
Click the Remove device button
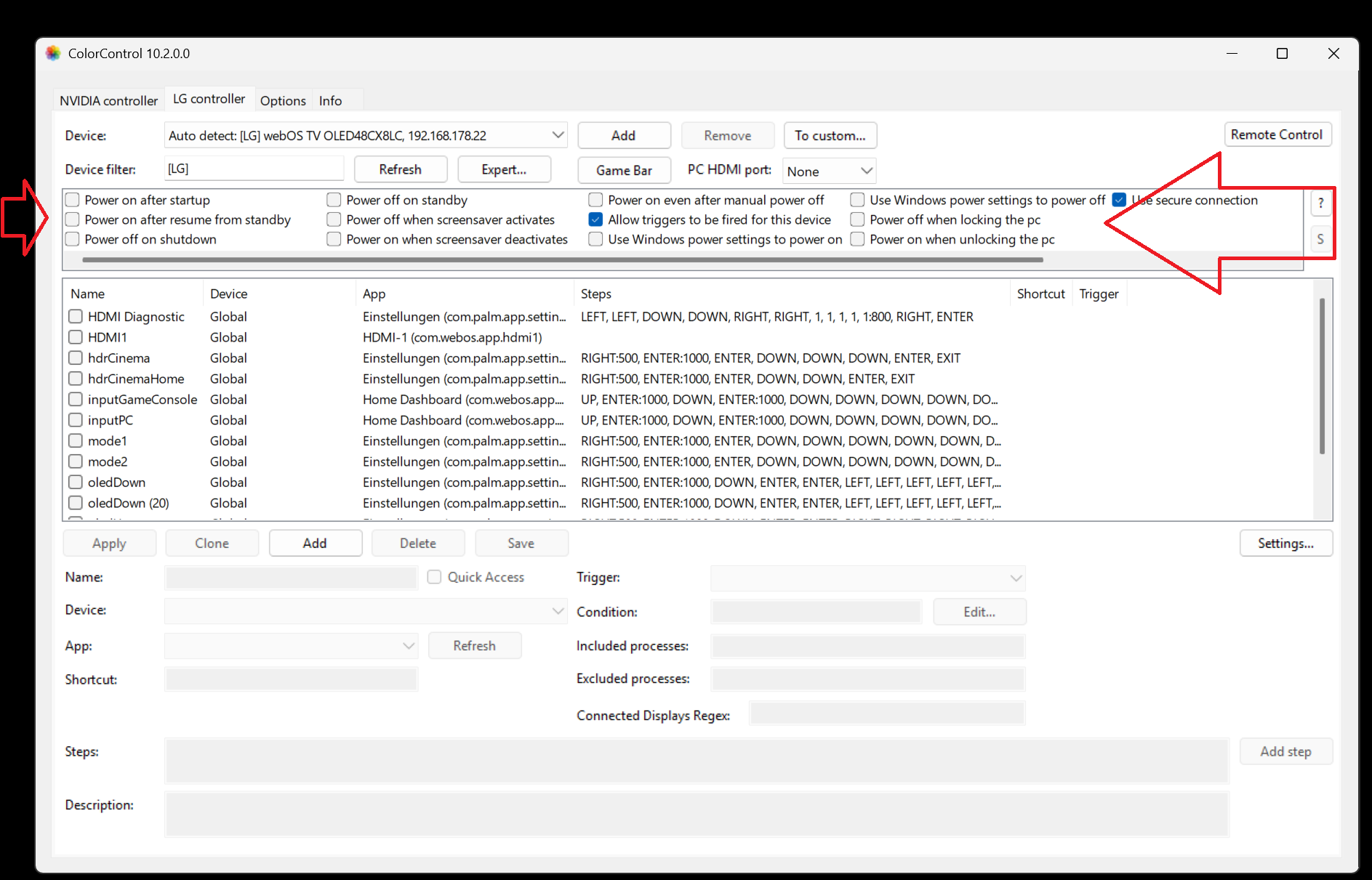(x=728, y=135)
